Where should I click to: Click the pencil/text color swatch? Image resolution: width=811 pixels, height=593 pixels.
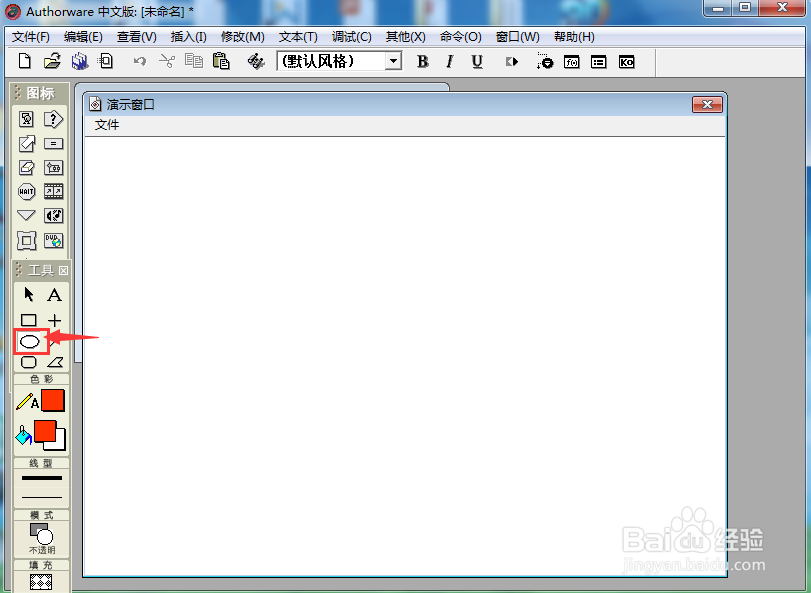tap(53, 401)
